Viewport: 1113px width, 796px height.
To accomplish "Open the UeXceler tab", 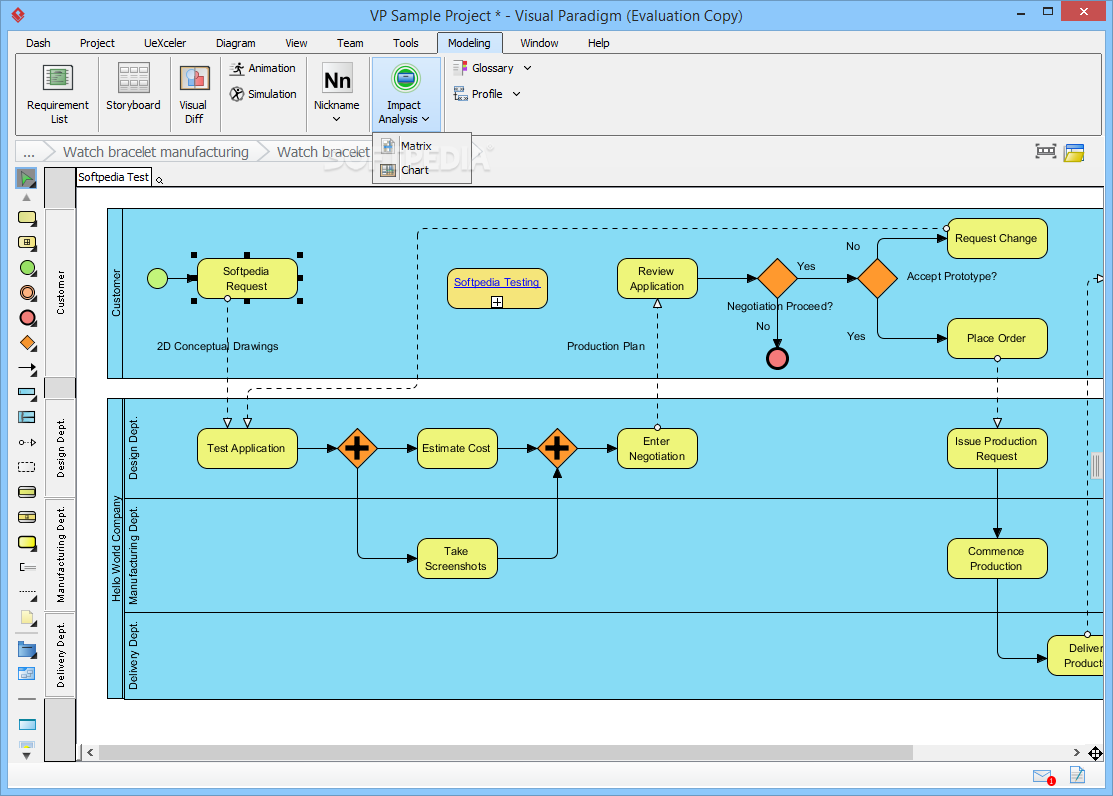I will (x=165, y=43).
